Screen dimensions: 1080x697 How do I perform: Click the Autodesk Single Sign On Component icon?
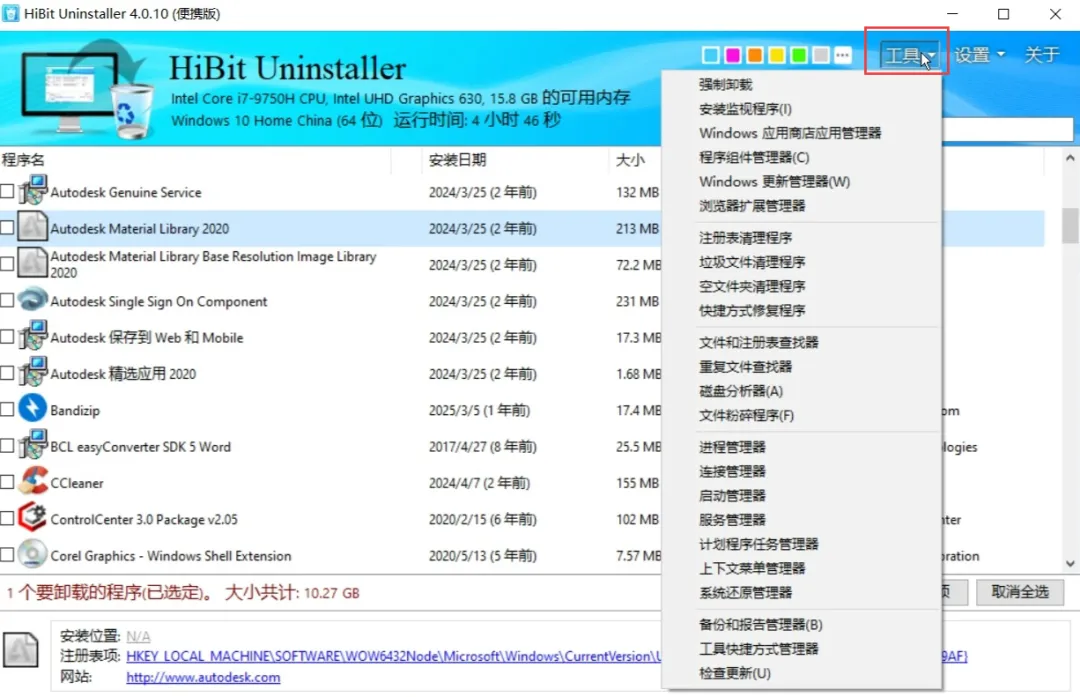point(32,300)
